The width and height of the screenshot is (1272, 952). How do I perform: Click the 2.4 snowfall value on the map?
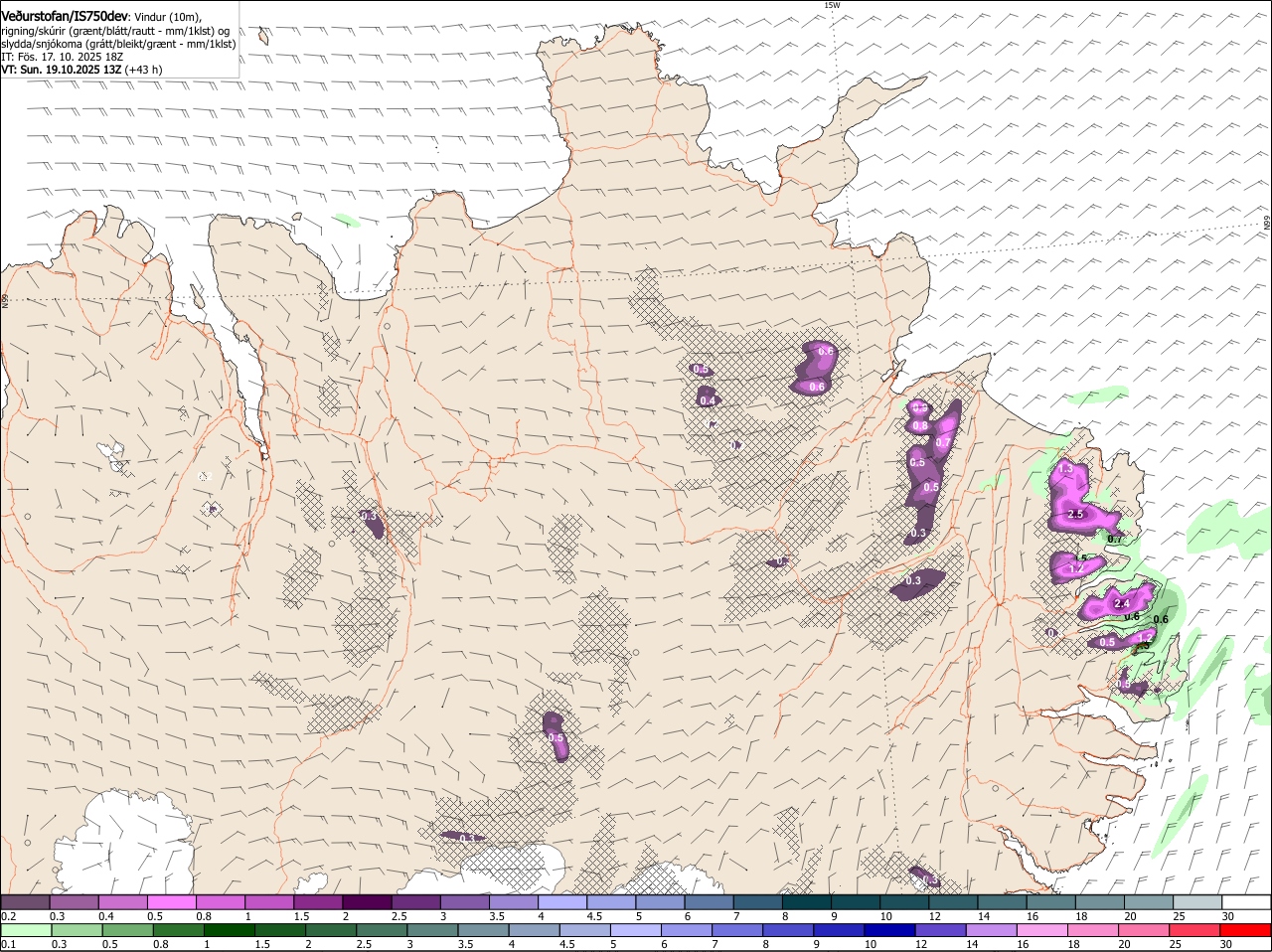1123,603
